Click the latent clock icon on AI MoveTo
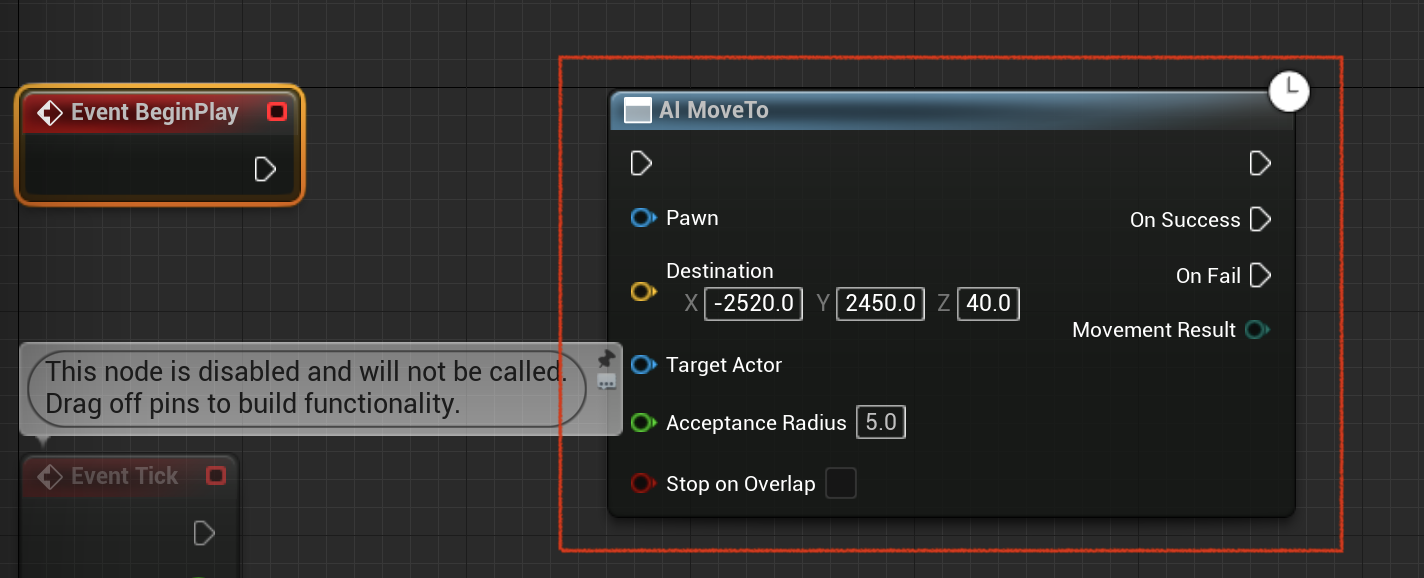 tap(1289, 90)
